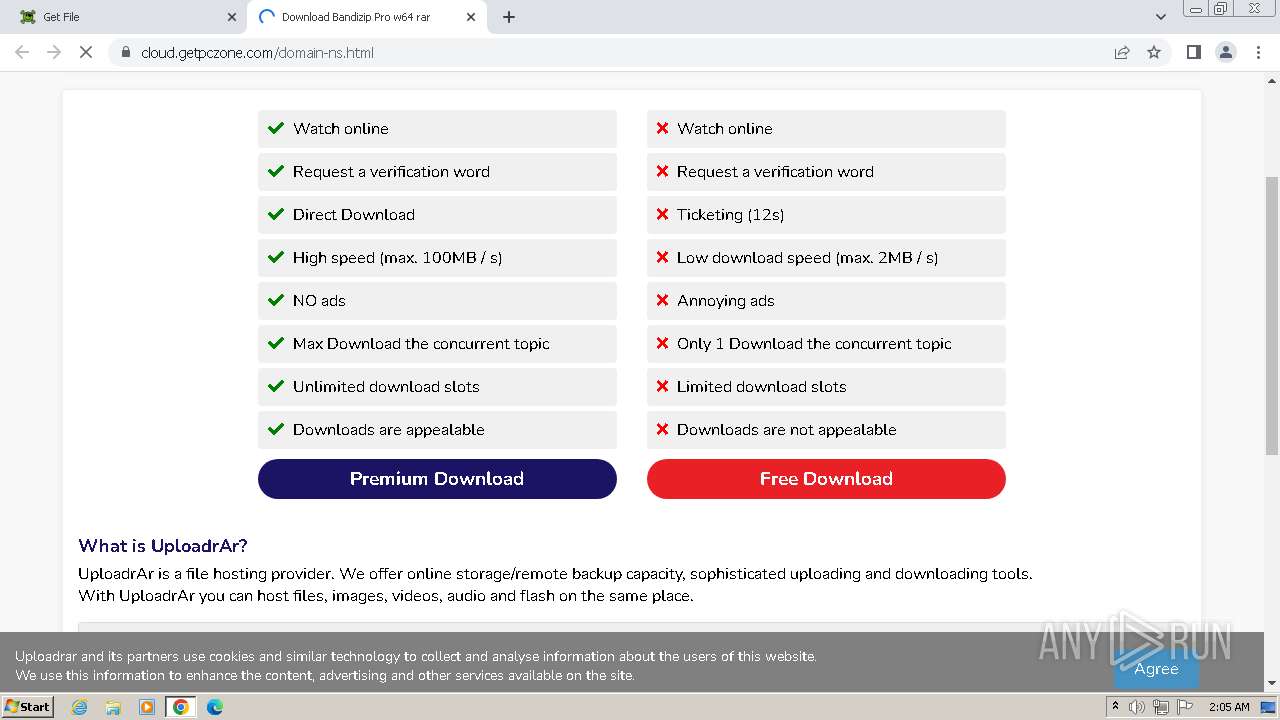Agree to the cookie notice

coord(1156,669)
